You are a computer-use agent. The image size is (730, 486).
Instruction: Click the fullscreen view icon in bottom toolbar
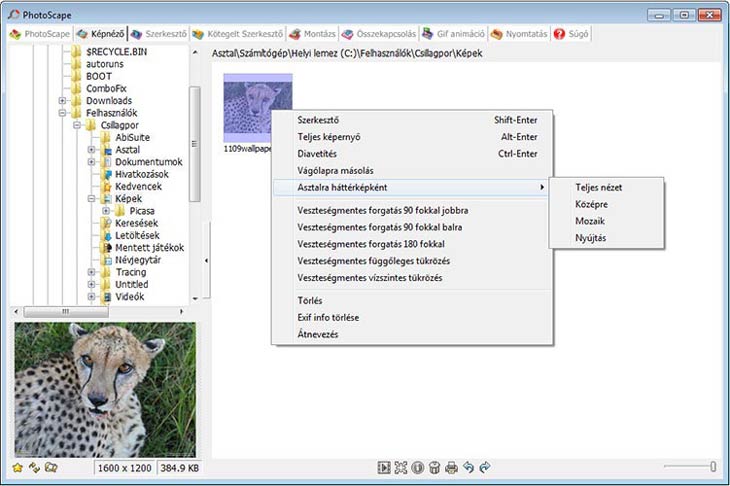(401, 467)
